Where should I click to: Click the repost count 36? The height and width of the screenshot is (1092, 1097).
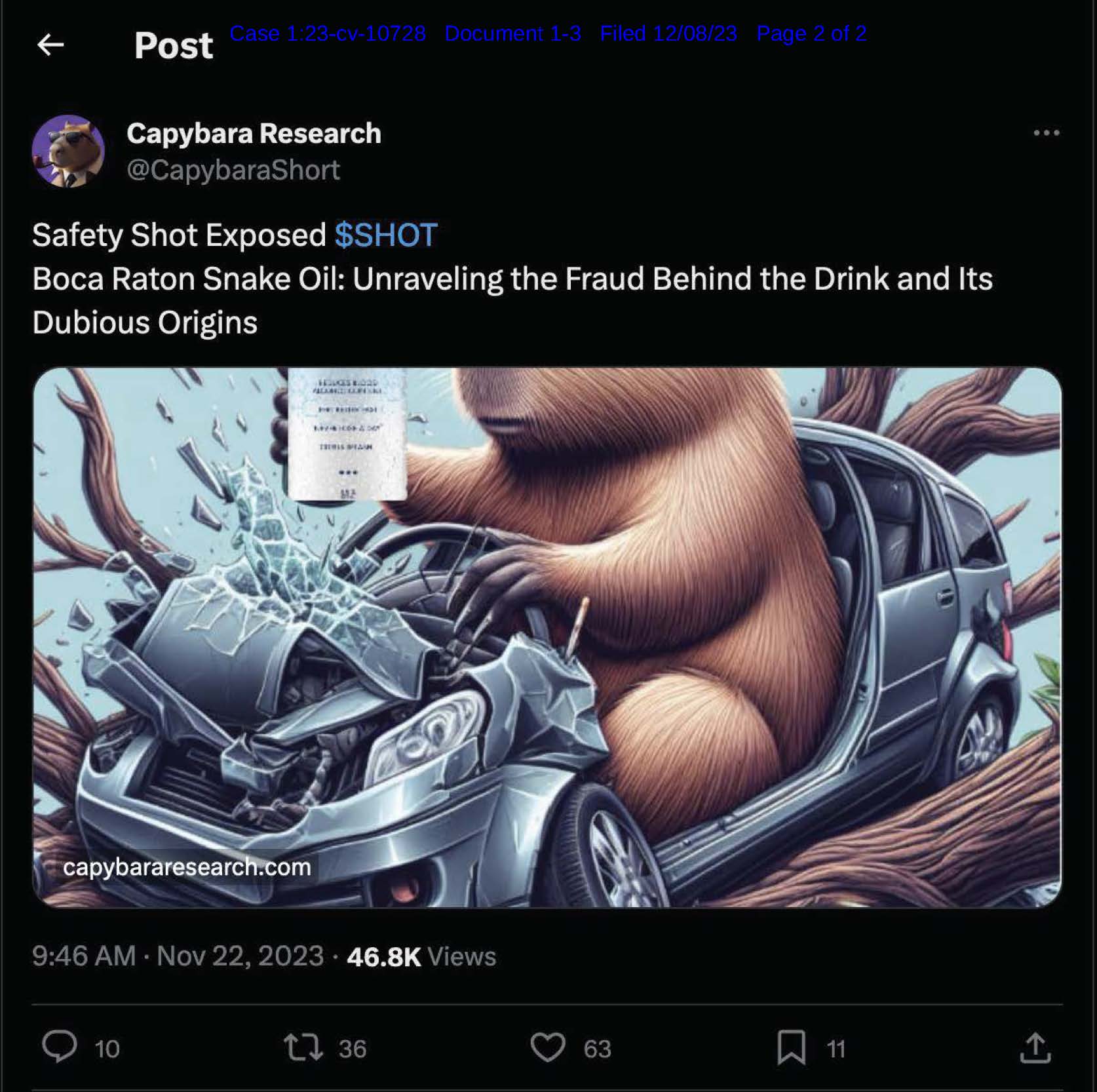(x=353, y=1049)
